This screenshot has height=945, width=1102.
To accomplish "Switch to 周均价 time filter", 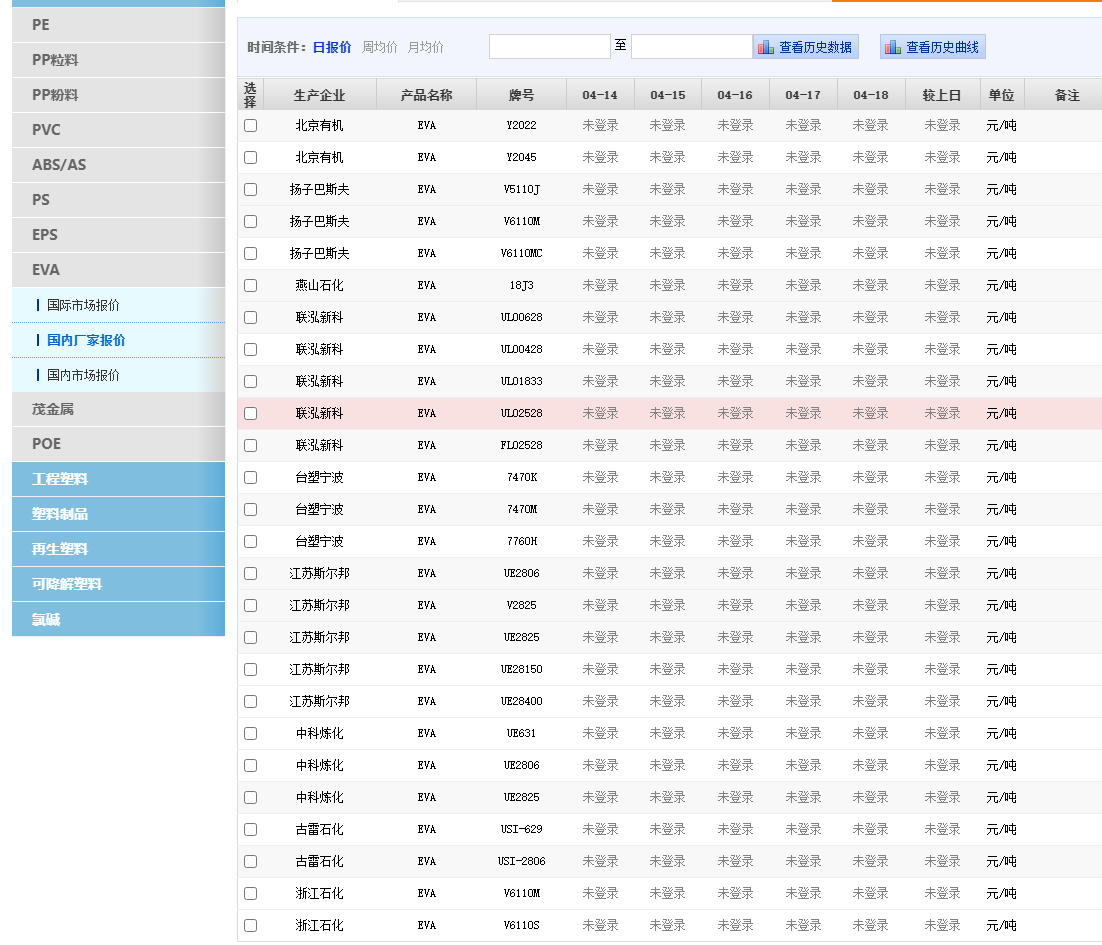I will point(379,47).
